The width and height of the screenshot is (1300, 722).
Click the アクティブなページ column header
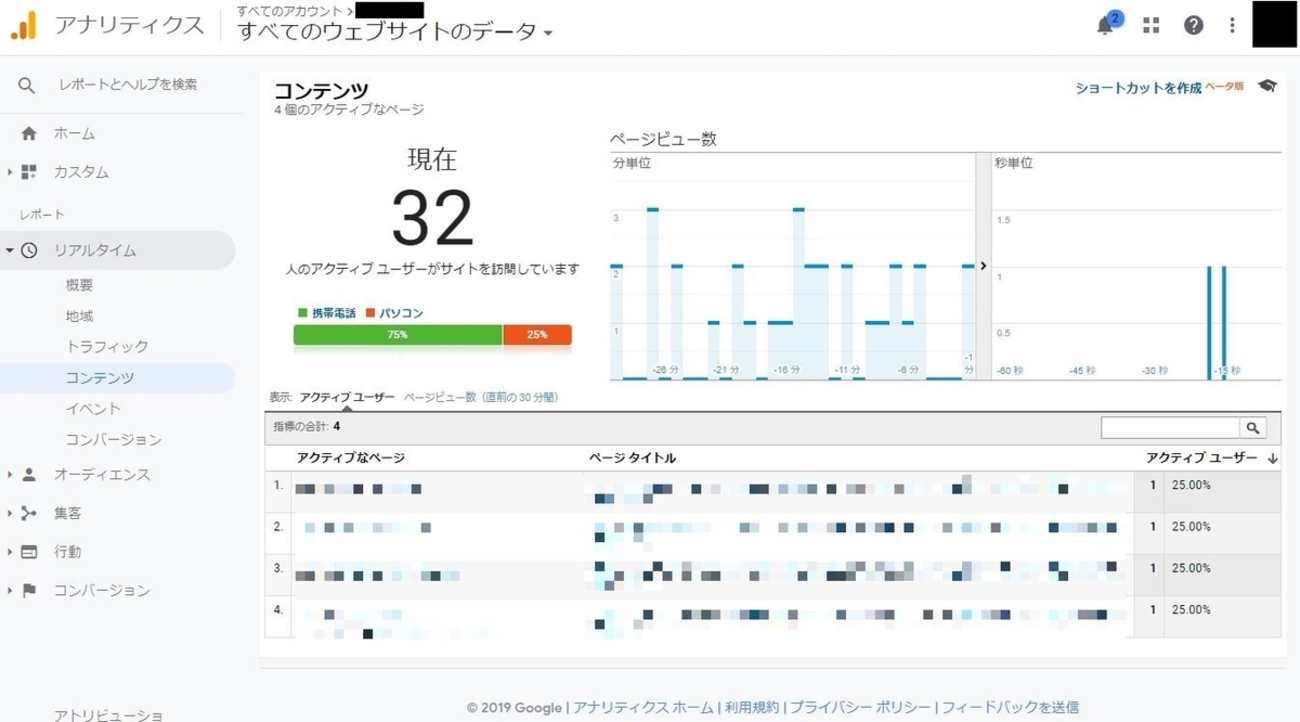tap(351, 458)
